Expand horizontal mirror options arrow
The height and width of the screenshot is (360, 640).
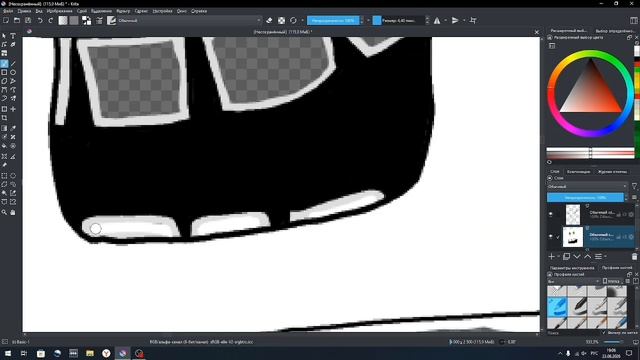[x=445, y=20]
